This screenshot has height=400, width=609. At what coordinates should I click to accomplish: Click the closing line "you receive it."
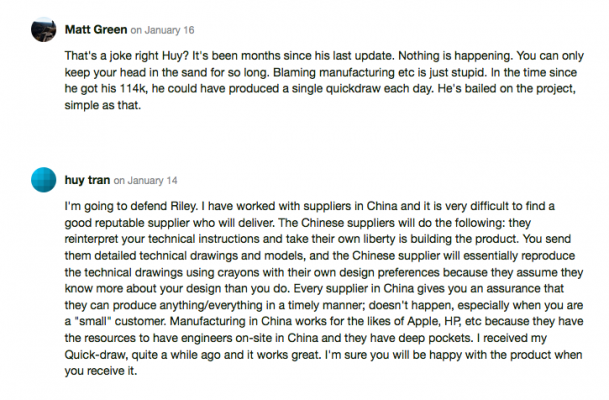101,371
